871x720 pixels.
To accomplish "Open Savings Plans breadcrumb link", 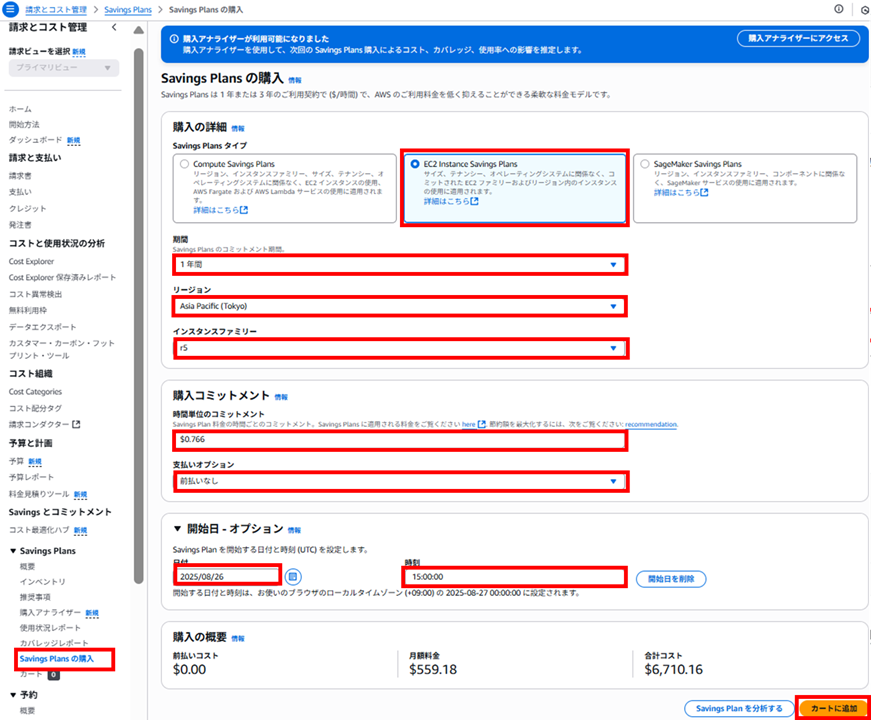I will tap(128, 9).
